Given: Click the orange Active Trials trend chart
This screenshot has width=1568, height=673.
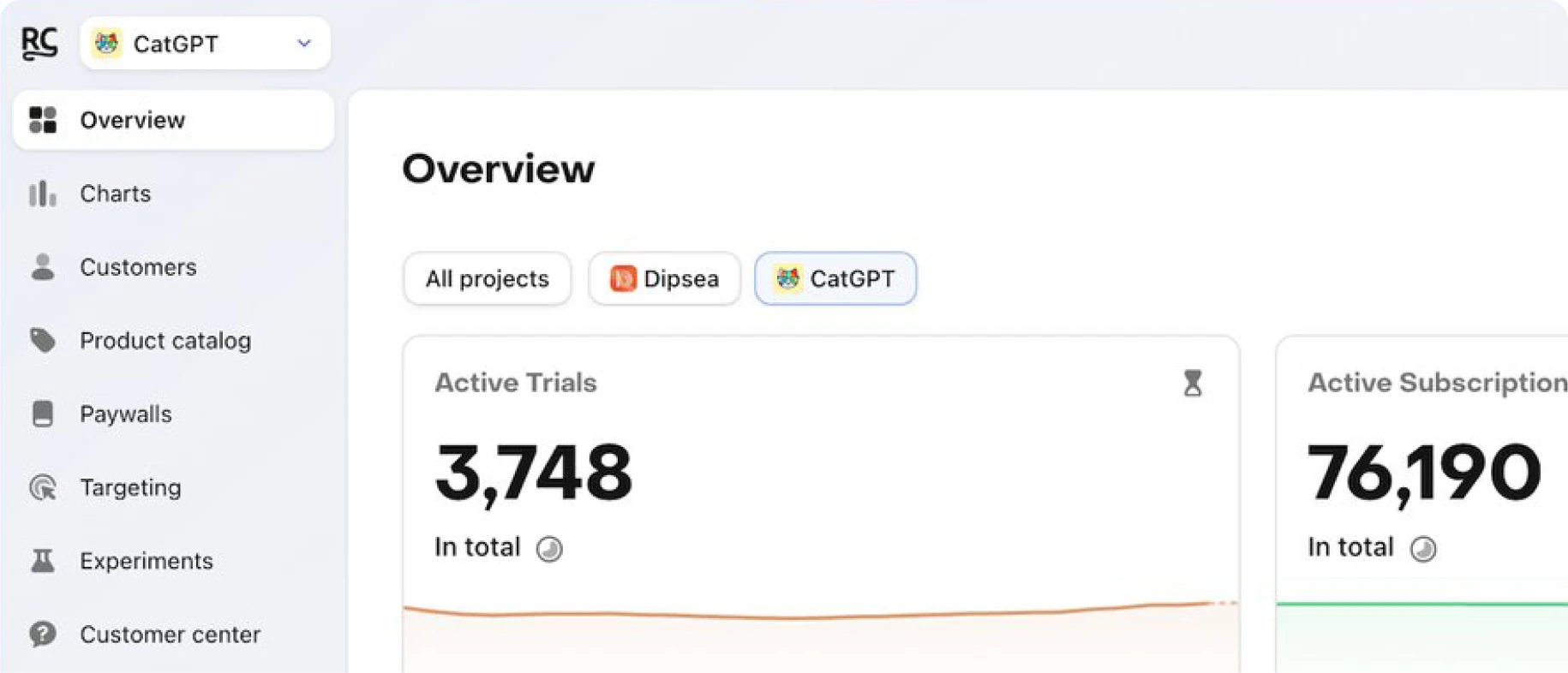Looking at the screenshot, I should click(x=821, y=636).
